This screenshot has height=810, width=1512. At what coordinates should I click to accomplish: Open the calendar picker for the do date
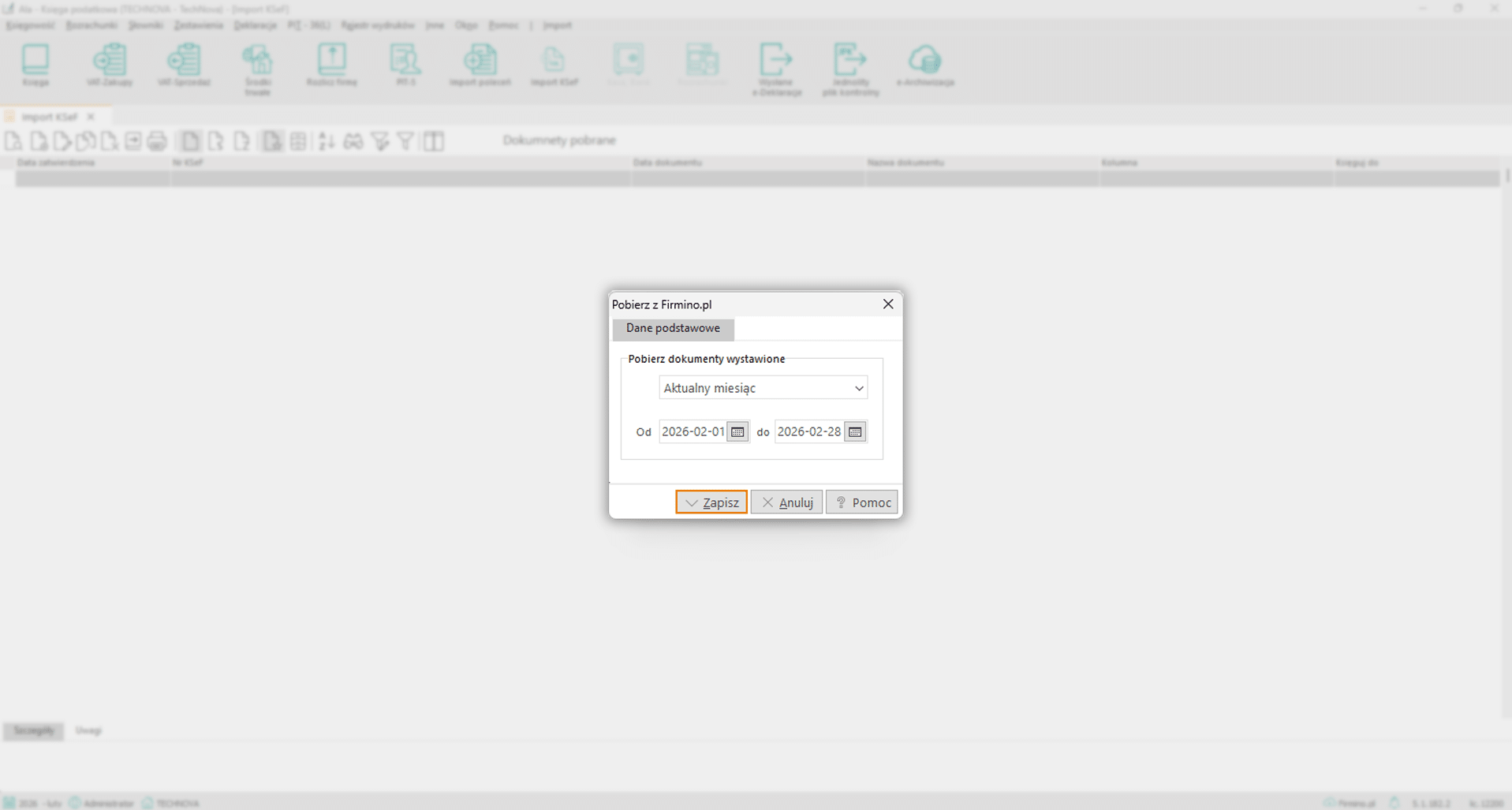pyautogui.click(x=855, y=431)
